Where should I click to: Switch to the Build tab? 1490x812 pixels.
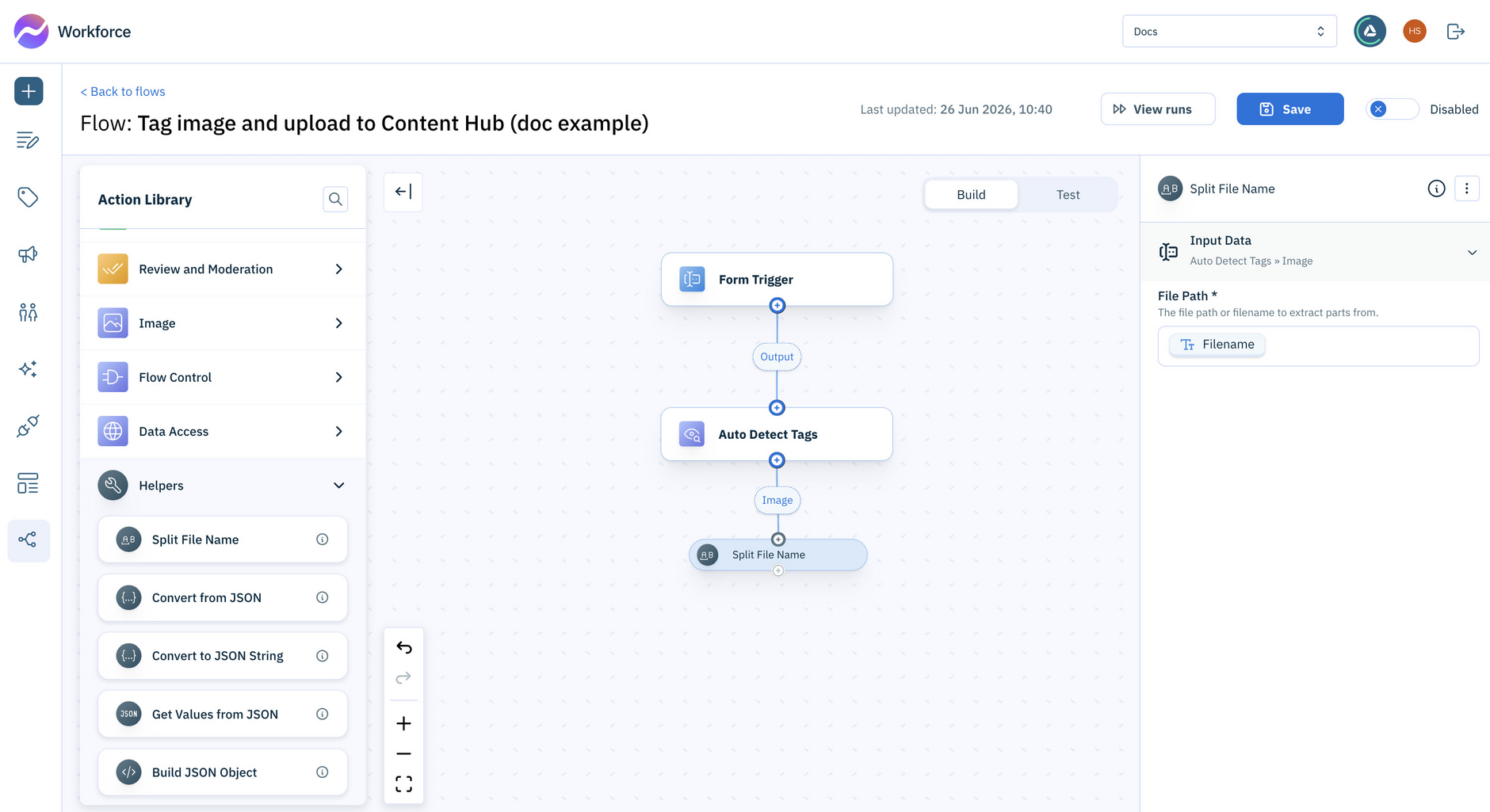point(971,195)
